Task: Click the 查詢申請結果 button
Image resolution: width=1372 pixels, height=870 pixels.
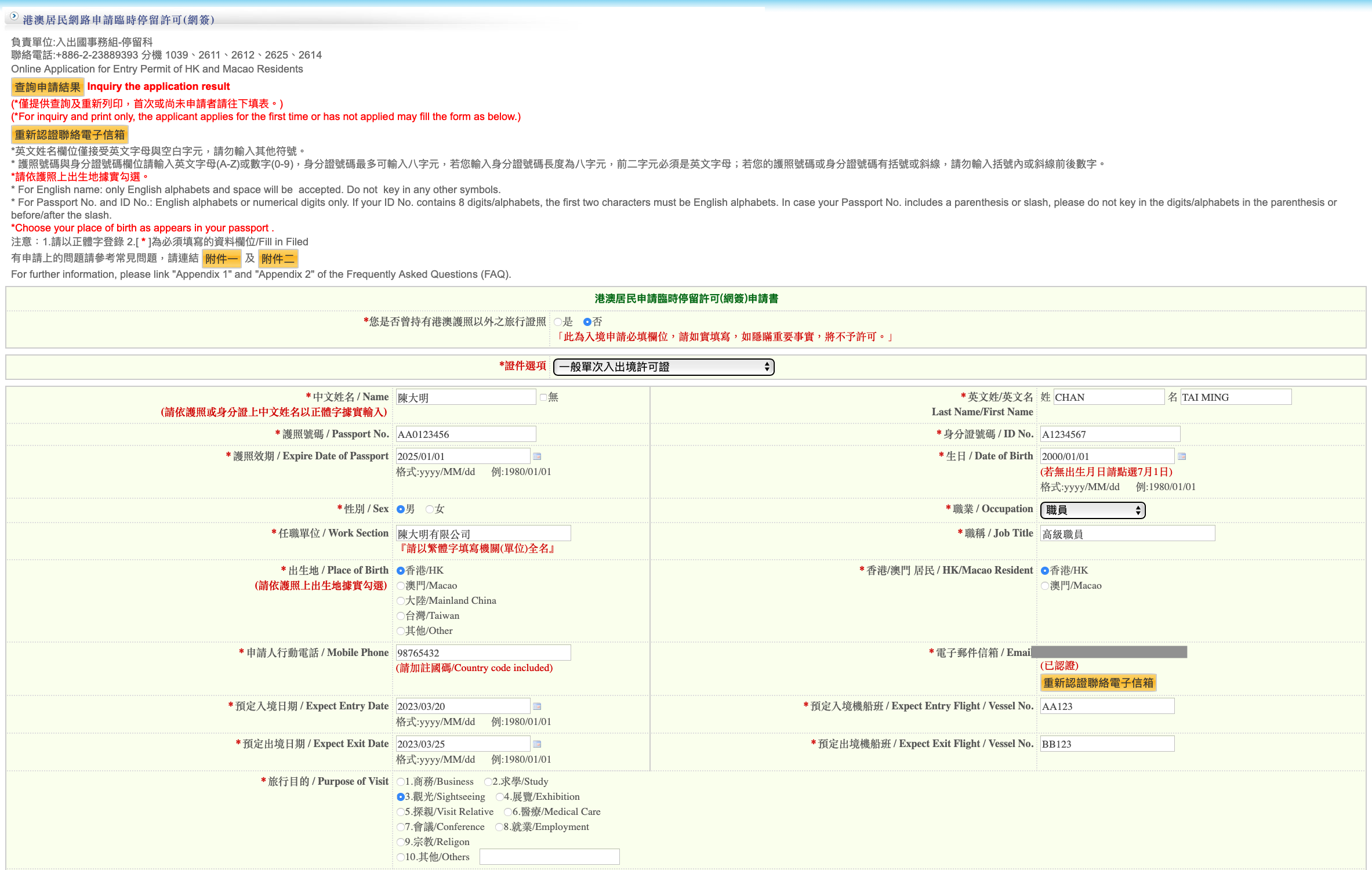Action: pos(48,87)
